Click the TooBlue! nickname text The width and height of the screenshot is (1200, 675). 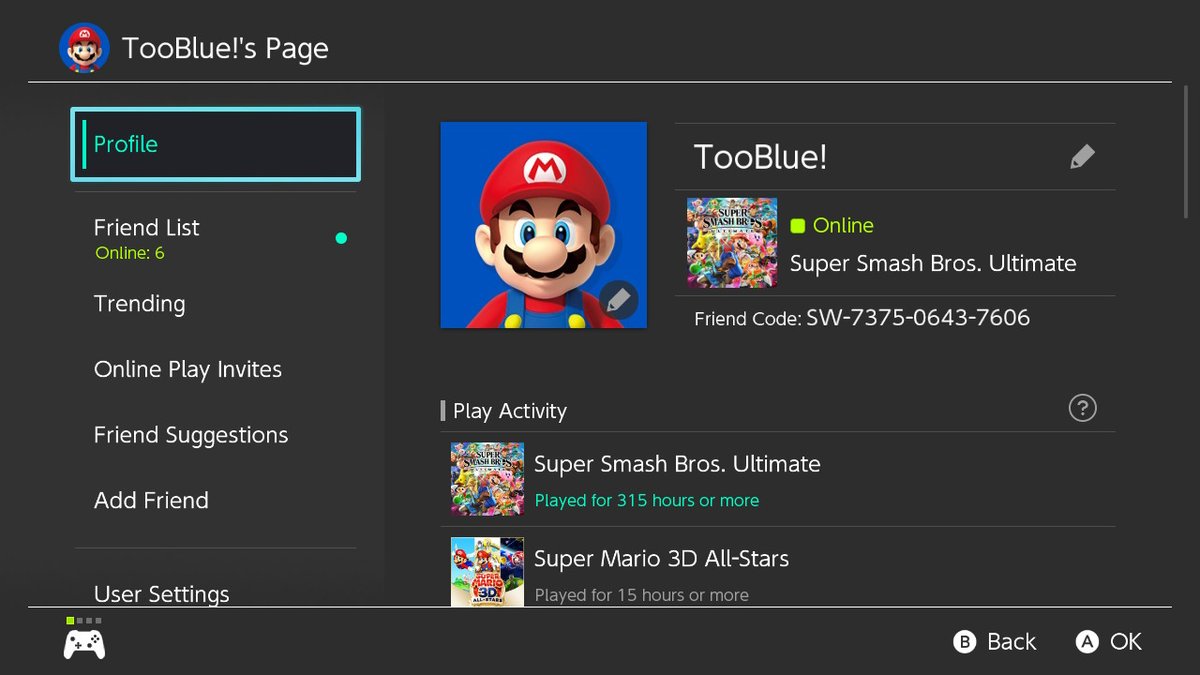coord(760,157)
